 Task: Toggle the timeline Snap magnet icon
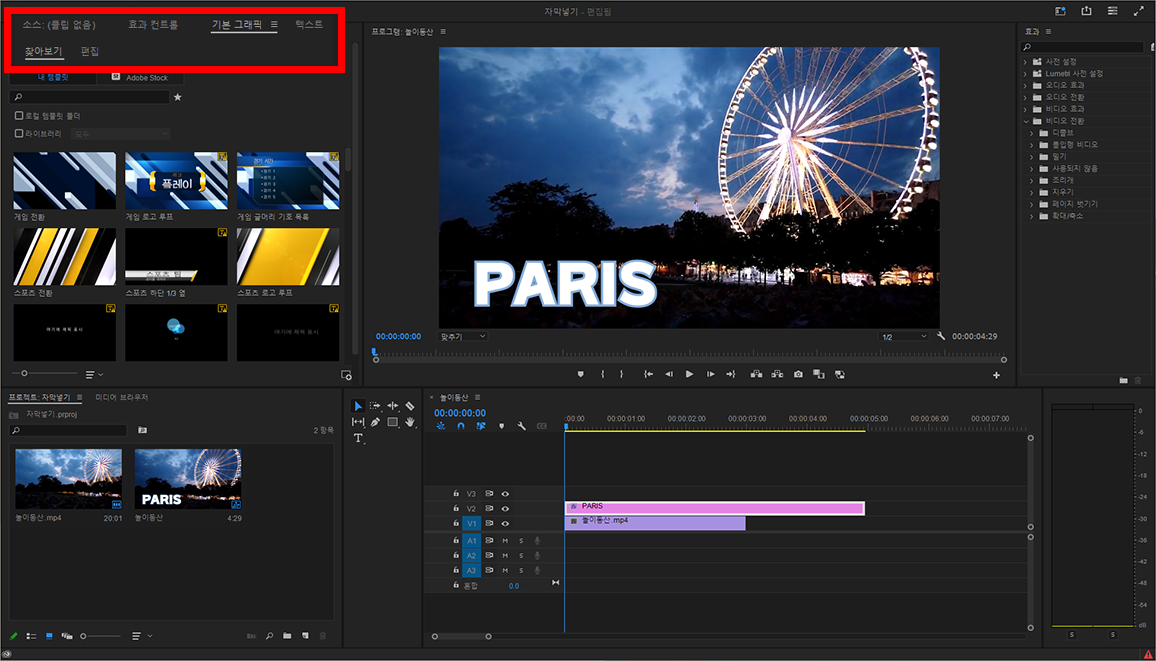pyautogui.click(x=461, y=426)
